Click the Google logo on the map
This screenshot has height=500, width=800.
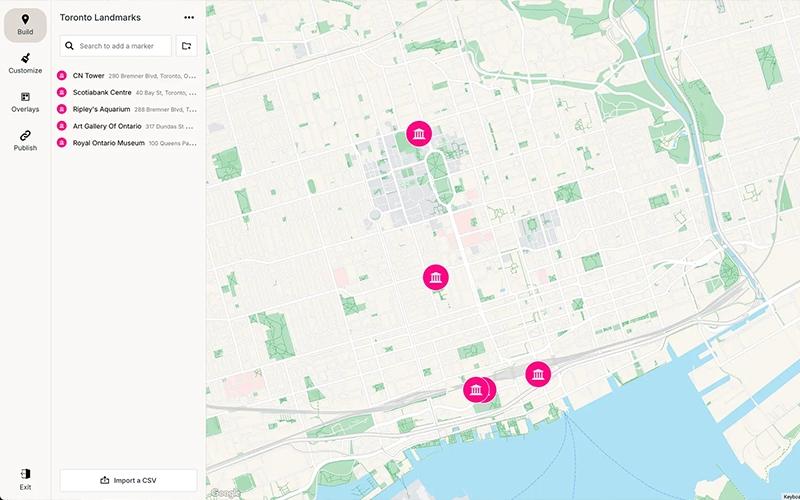(x=224, y=493)
